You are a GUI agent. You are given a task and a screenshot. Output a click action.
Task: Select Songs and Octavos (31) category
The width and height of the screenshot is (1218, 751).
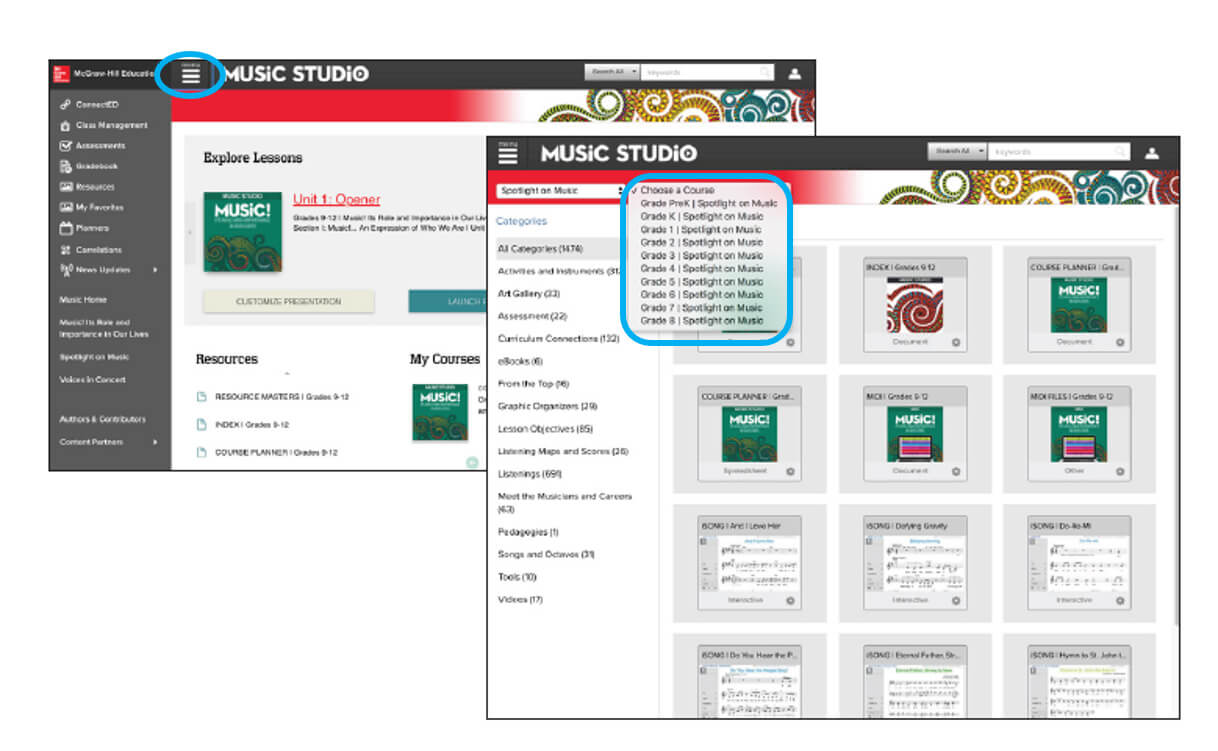[546, 554]
